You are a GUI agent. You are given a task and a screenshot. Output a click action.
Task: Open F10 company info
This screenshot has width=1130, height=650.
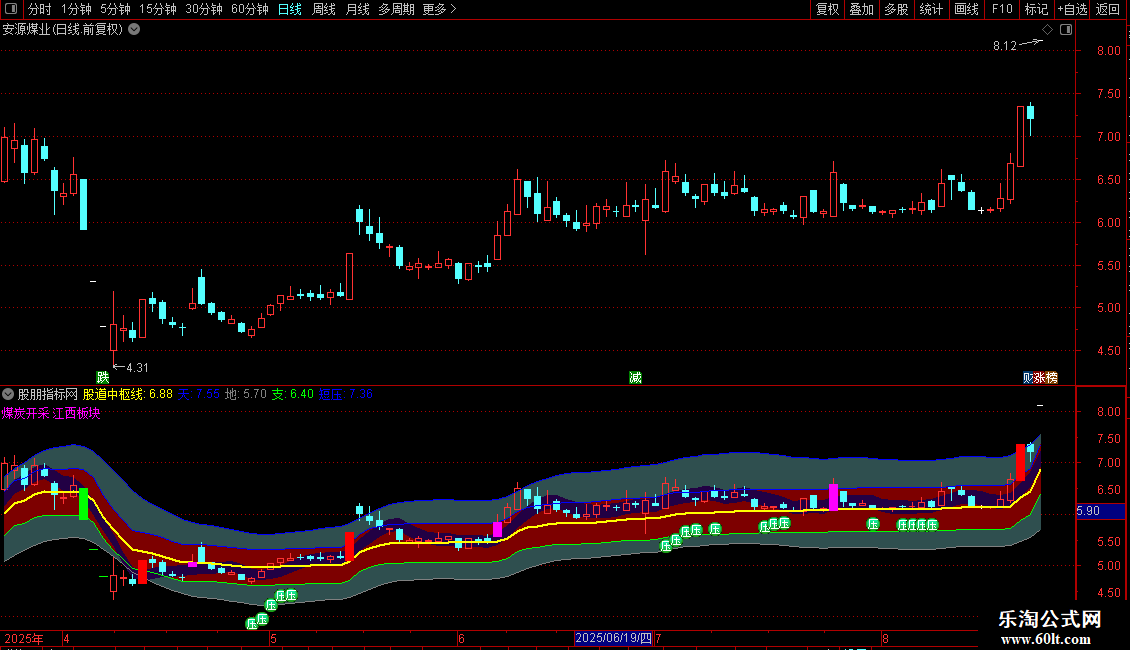[1002, 9]
